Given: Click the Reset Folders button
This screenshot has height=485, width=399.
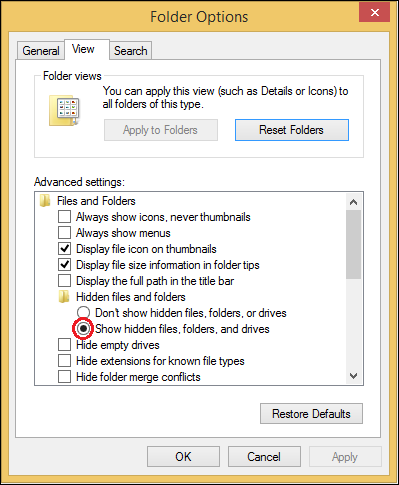Looking at the screenshot, I should coord(292,130).
